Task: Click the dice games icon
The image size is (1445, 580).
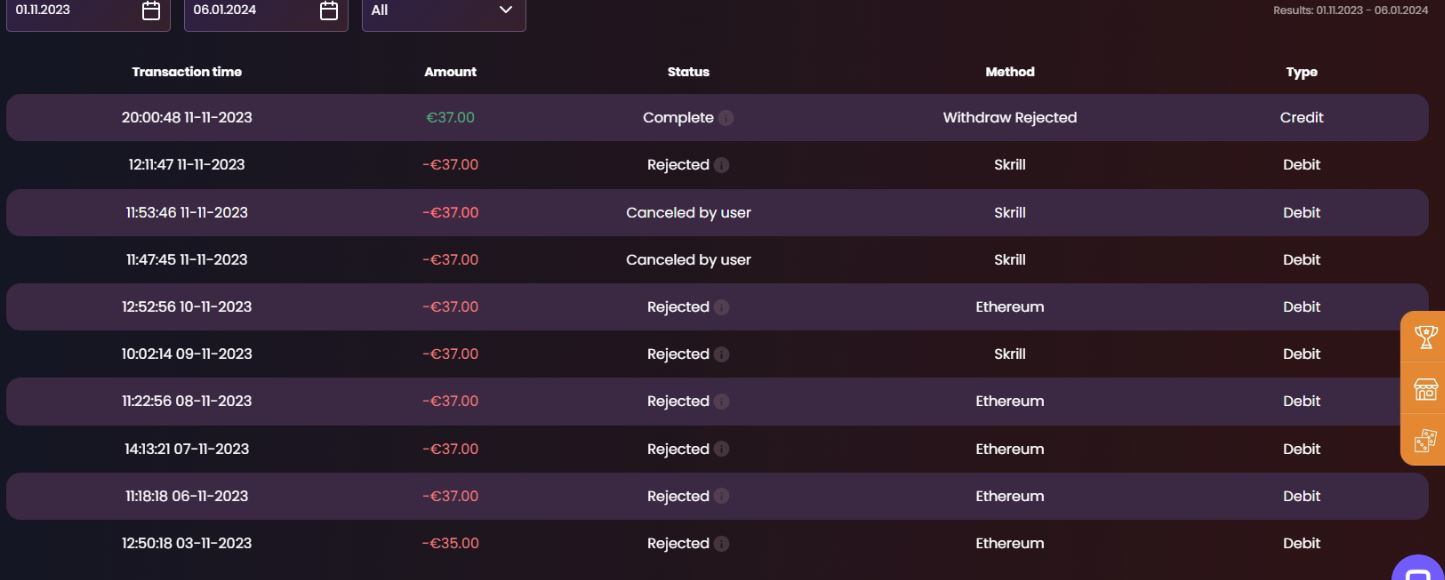Action: 1425,440
